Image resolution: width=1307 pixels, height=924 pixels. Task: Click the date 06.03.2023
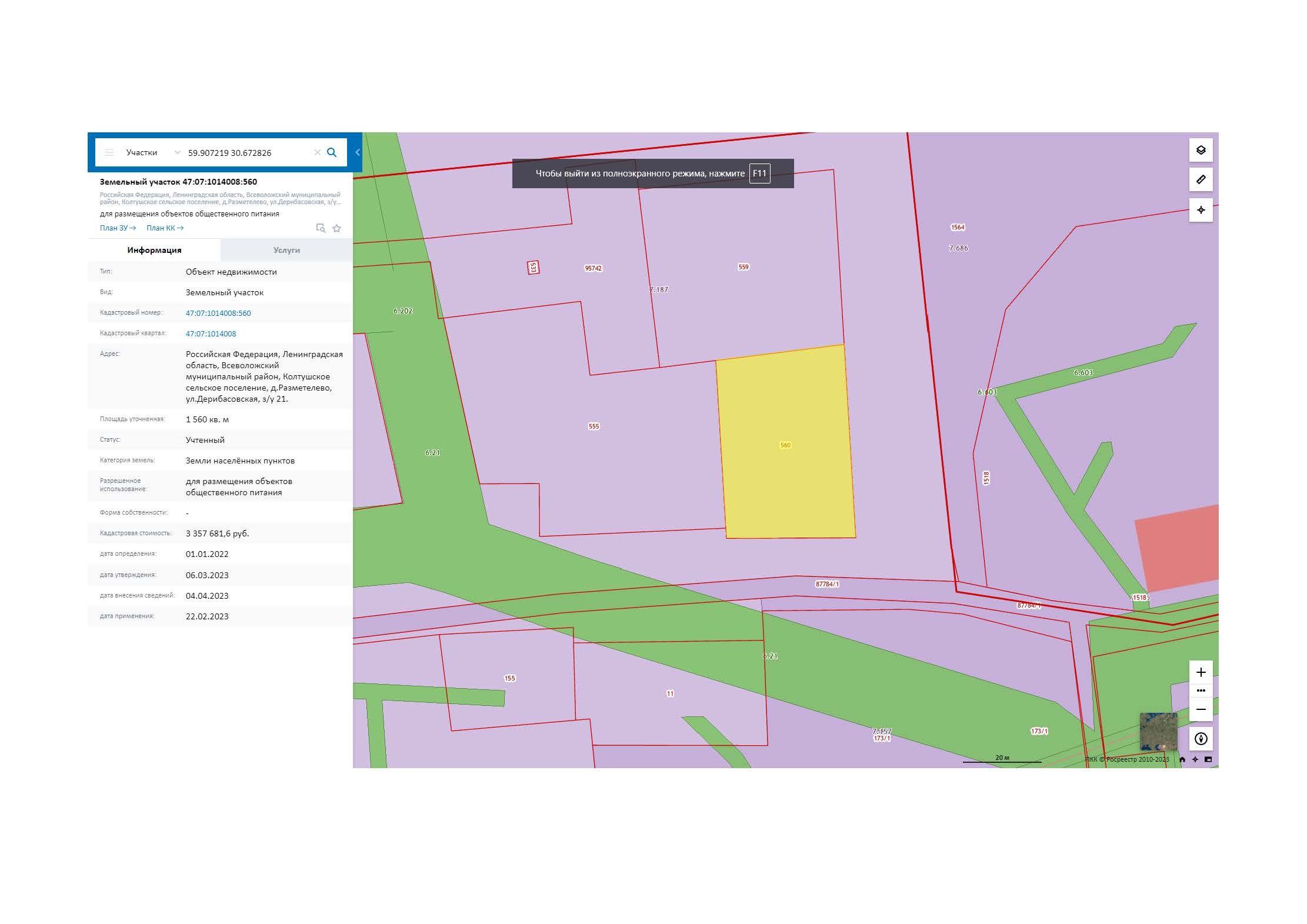coord(207,575)
